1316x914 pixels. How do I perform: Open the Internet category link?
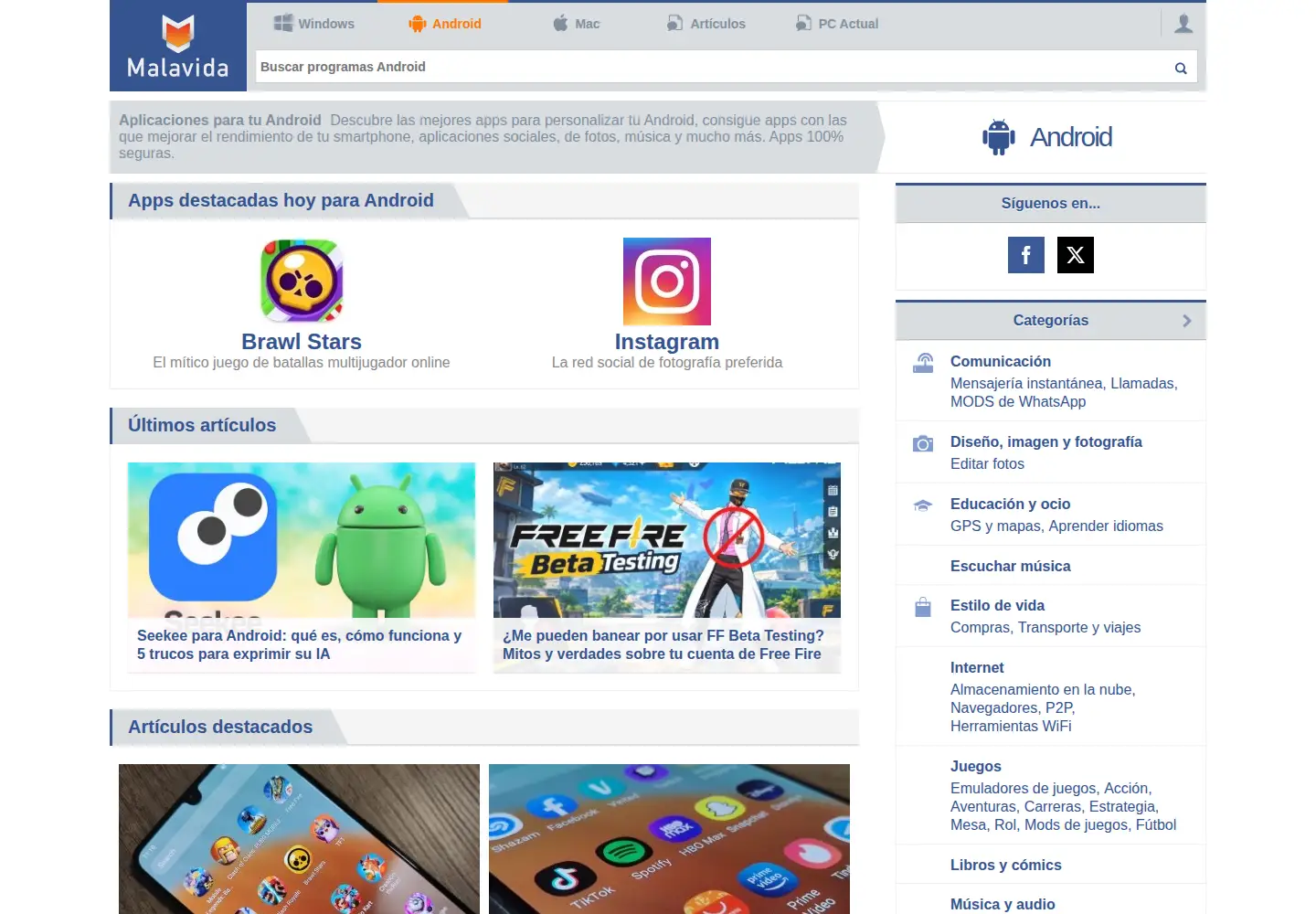coord(977,668)
